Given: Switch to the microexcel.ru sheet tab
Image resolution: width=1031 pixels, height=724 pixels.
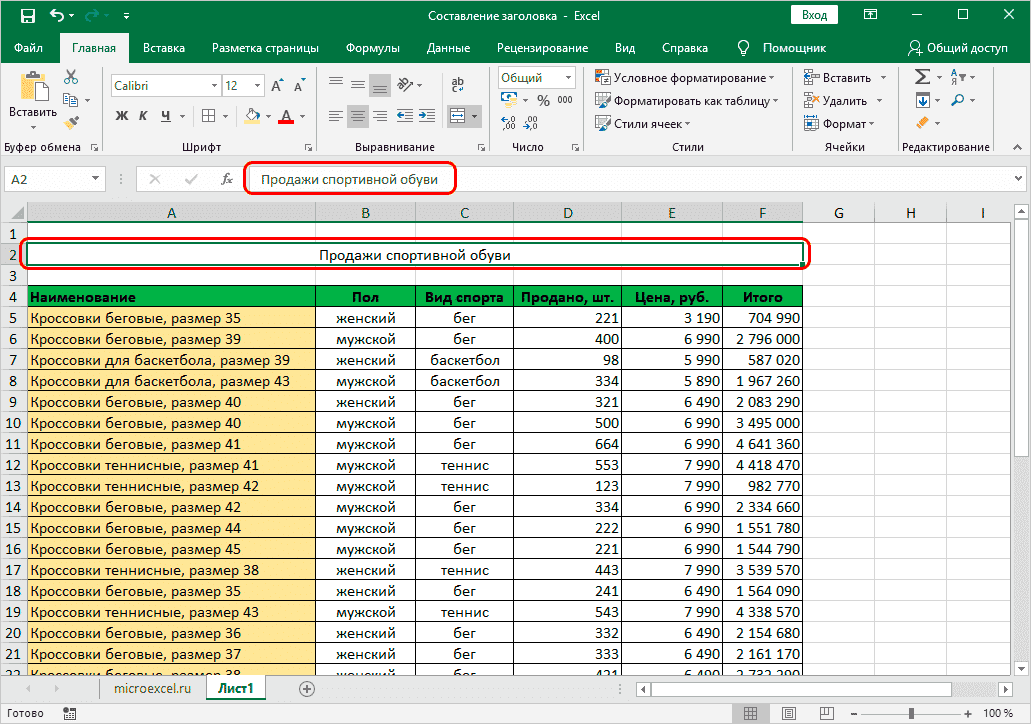Looking at the screenshot, I should pos(151,689).
